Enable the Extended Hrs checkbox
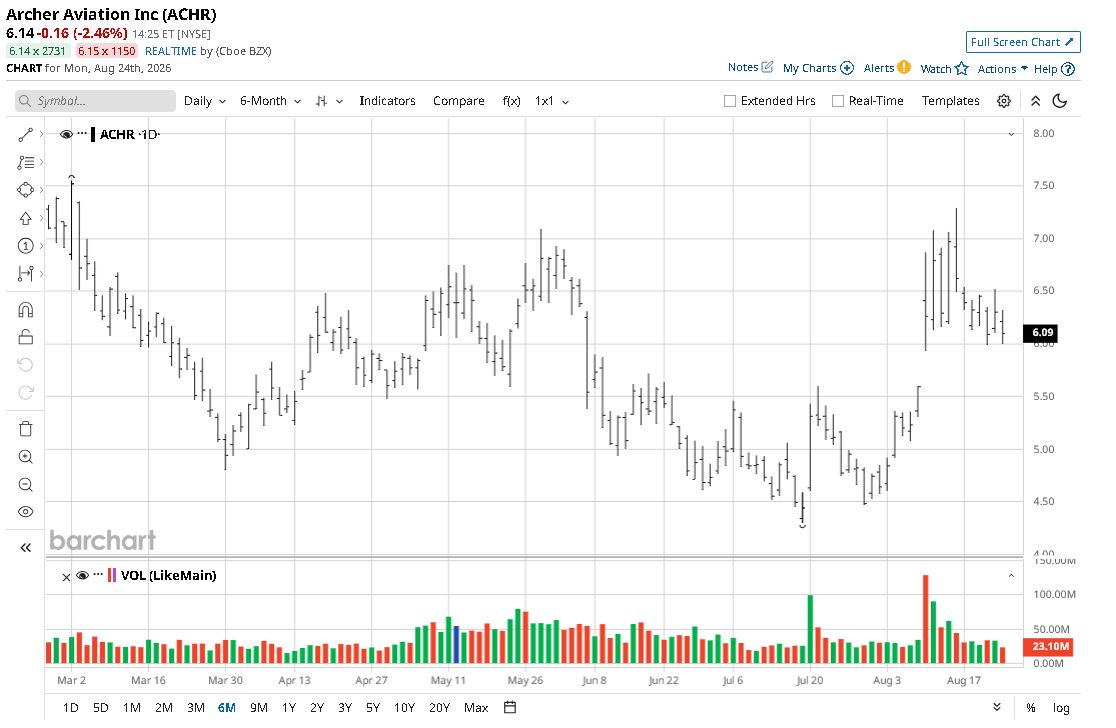 tap(730, 101)
